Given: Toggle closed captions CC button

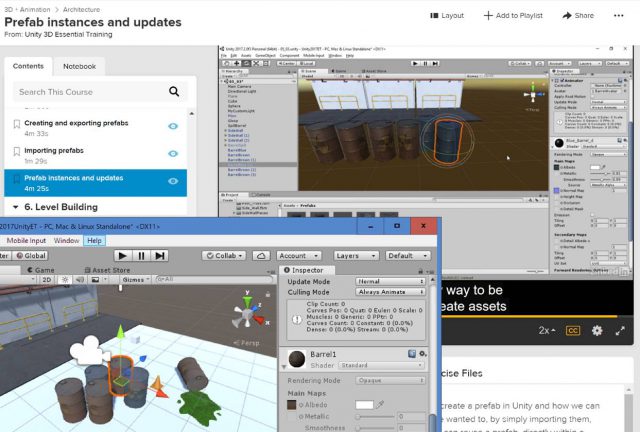Looking at the screenshot, I should point(573,330).
